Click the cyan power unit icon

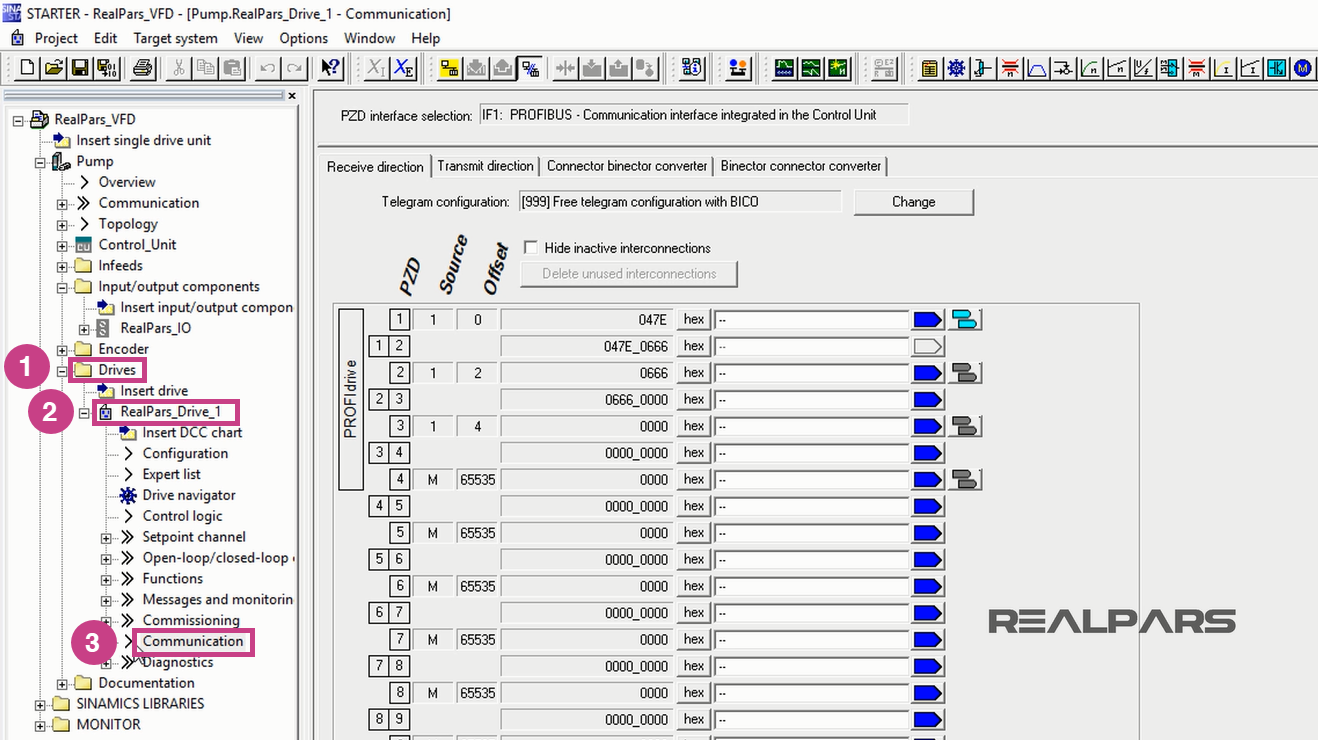coord(1276,68)
